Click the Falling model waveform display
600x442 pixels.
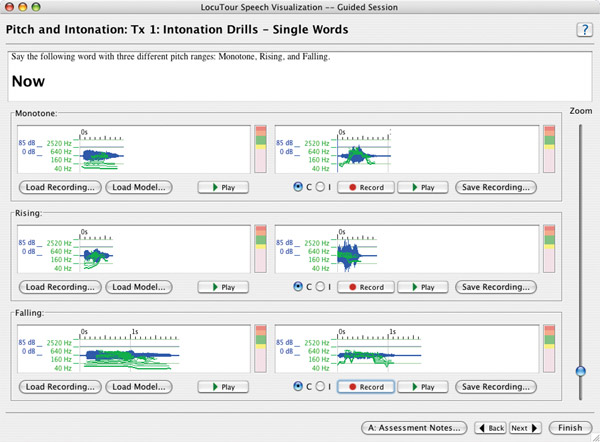134,349
